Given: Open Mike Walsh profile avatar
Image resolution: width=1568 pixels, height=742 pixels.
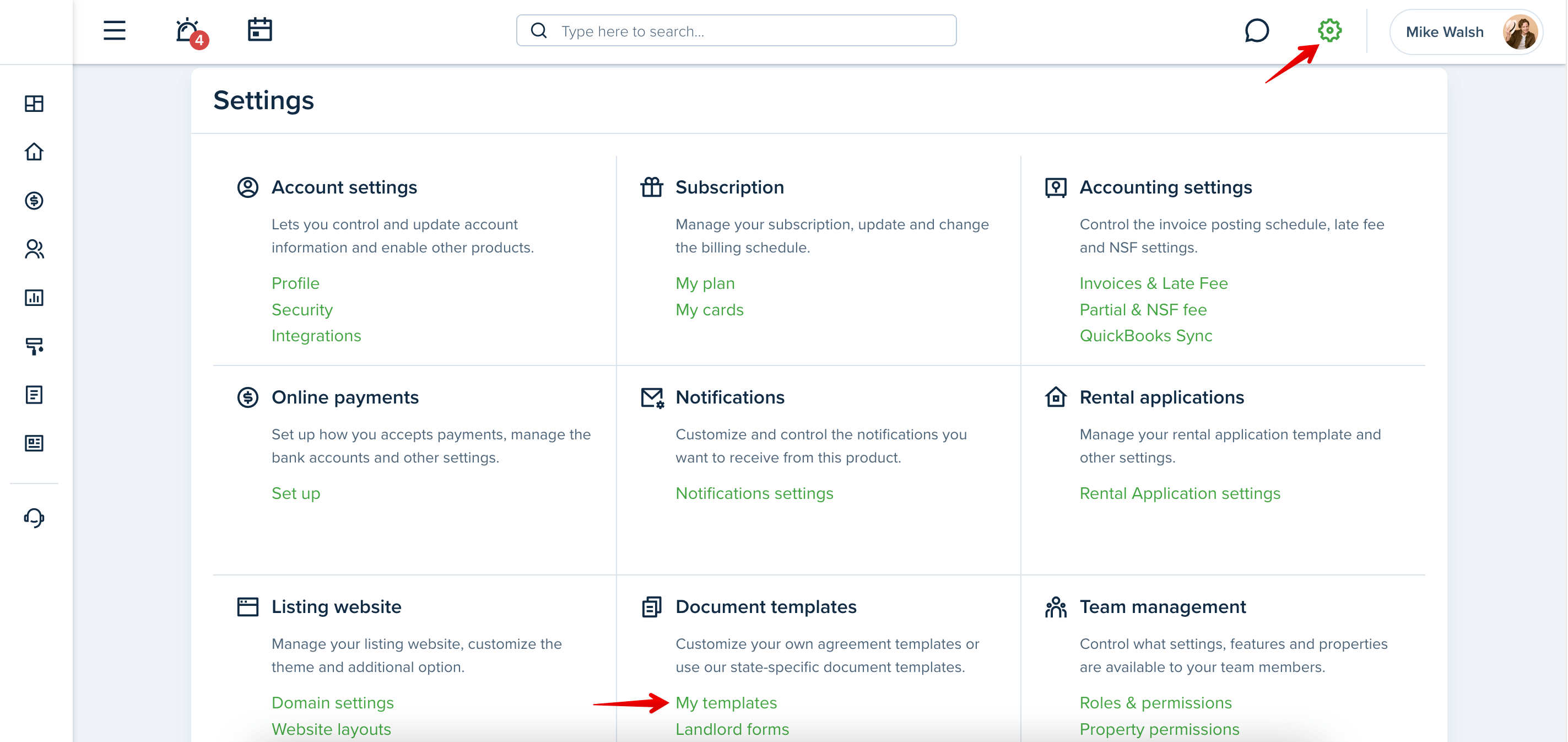Looking at the screenshot, I should (x=1520, y=31).
